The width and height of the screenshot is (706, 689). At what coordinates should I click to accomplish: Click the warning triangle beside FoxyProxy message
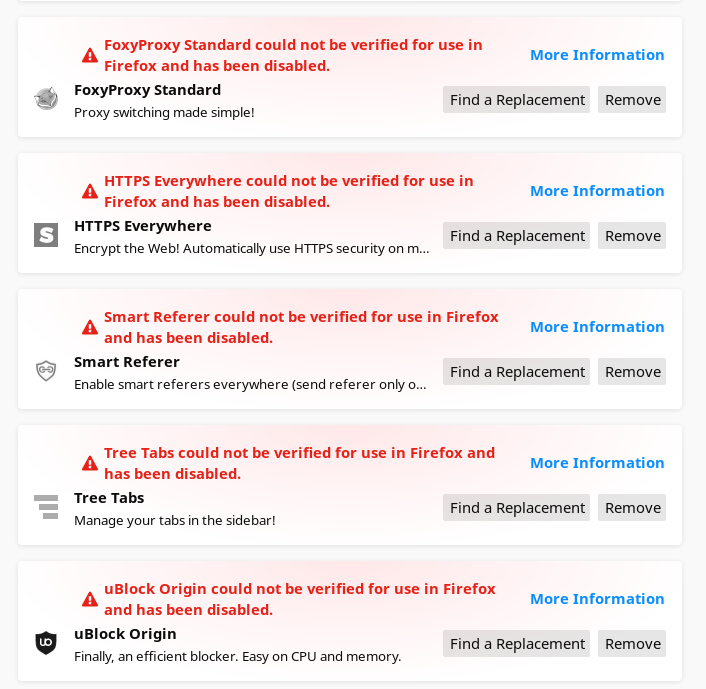pos(90,55)
